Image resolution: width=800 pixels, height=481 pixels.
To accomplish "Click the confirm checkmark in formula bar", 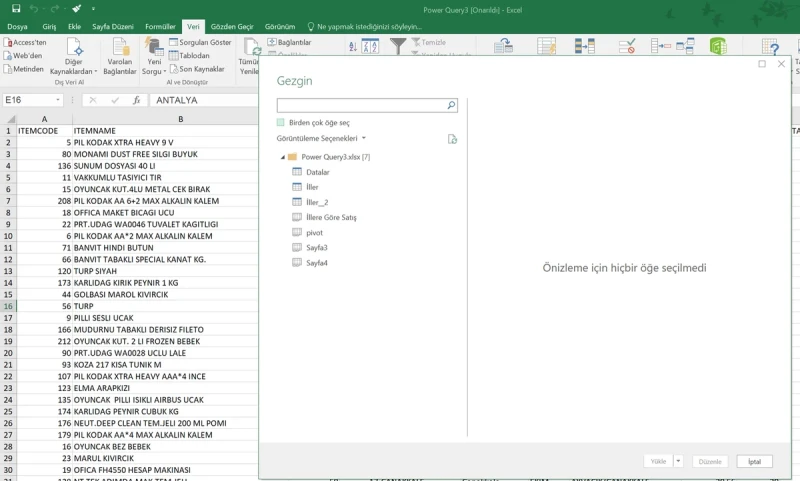I will [x=115, y=100].
